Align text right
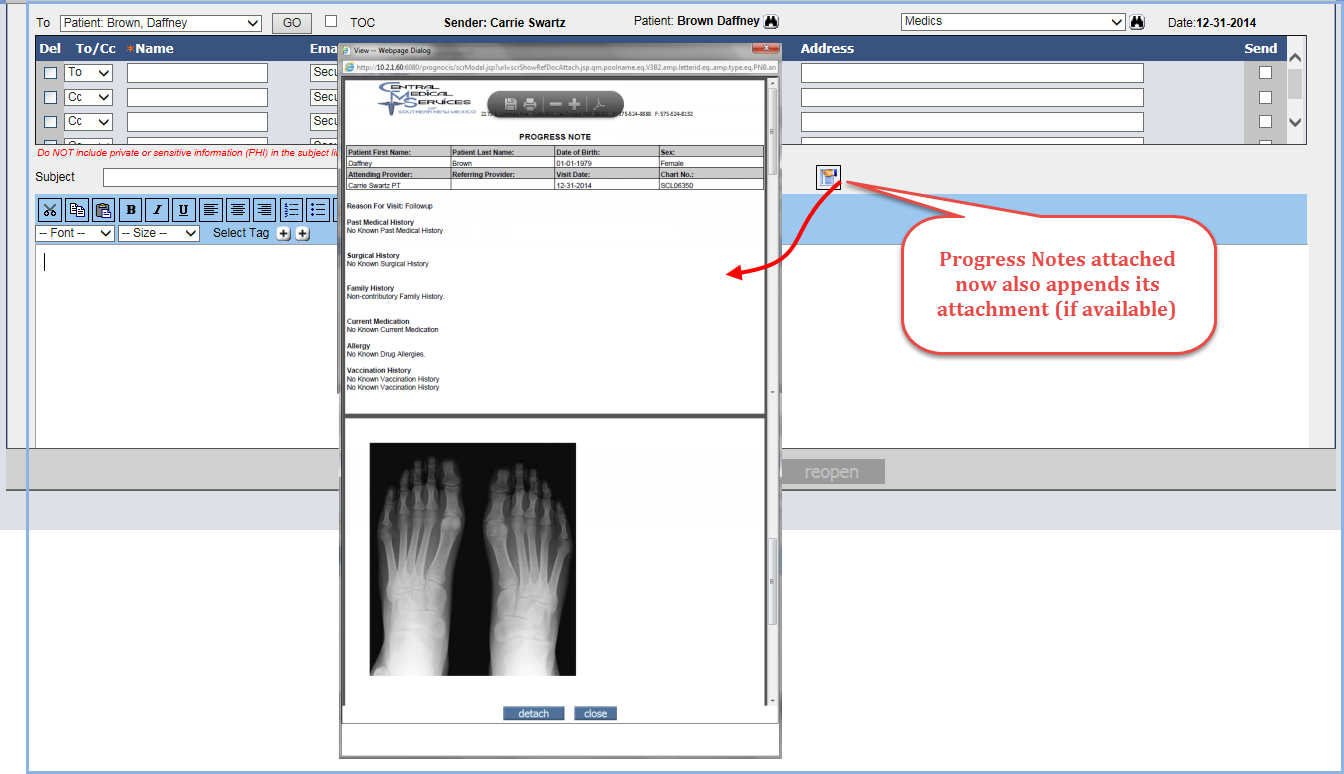This screenshot has width=1344, height=774. pyautogui.click(x=264, y=210)
